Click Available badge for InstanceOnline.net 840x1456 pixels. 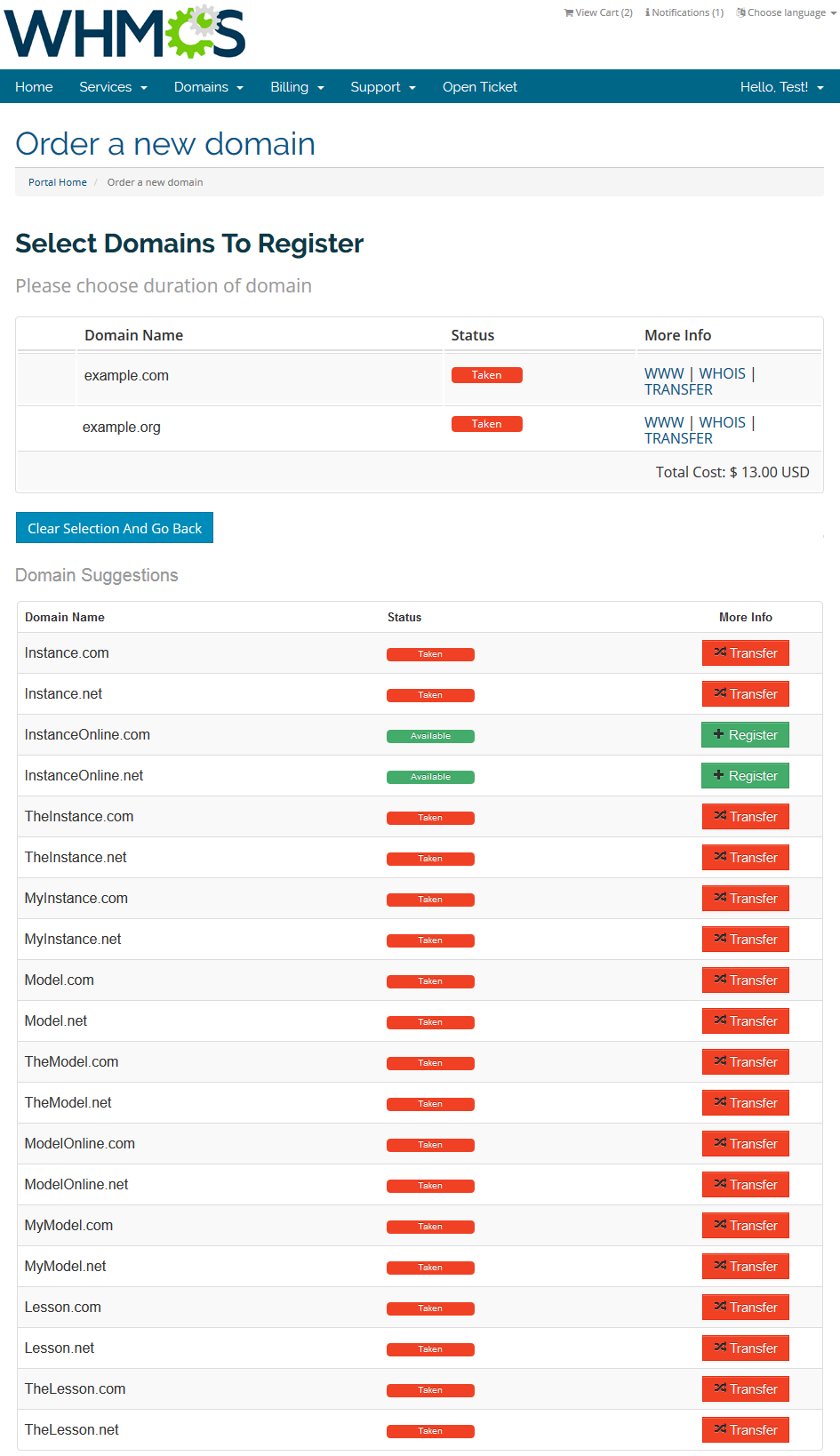pyautogui.click(x=430, y=777)
